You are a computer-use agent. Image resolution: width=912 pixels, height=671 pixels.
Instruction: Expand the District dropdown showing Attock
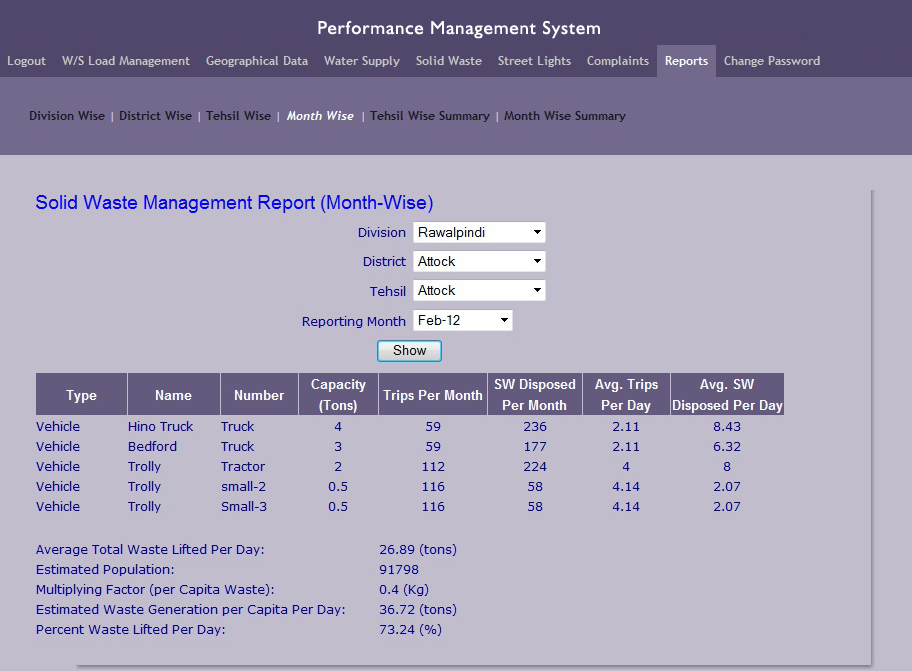[479, 262]
